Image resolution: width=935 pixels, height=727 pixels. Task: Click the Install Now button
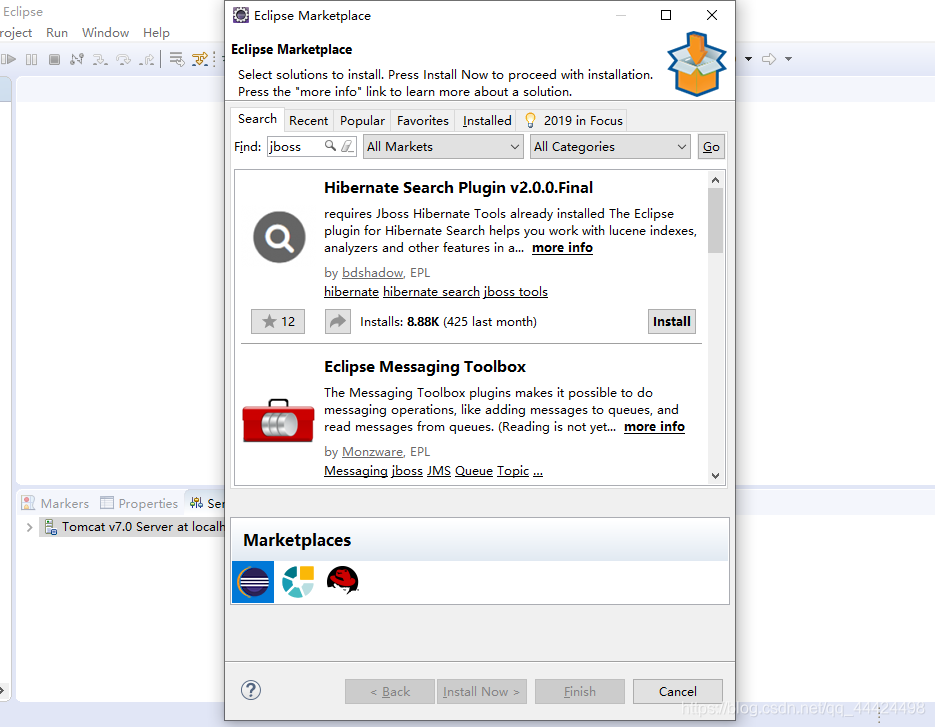click(481, 691)
